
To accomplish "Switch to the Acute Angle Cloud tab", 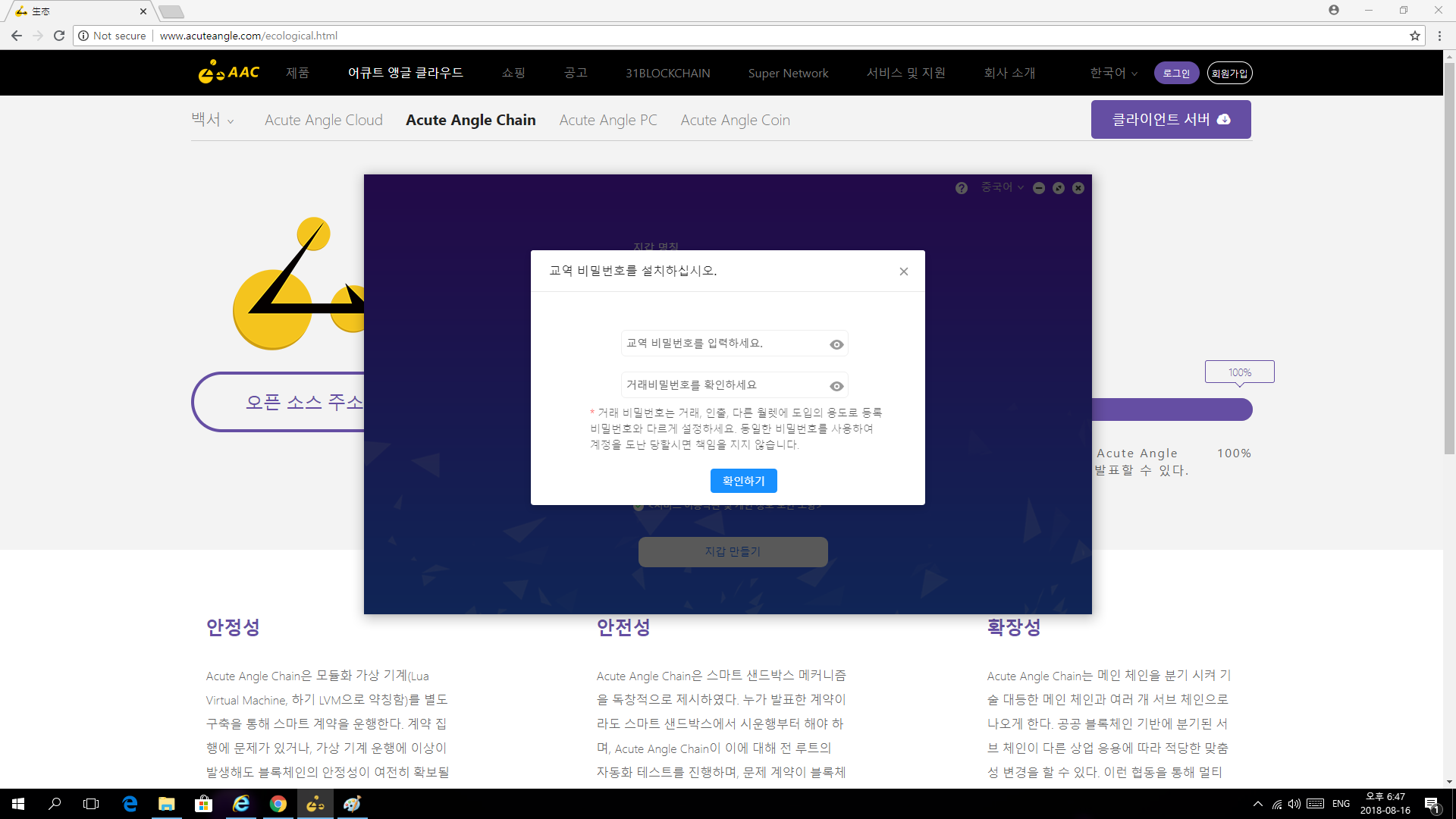I will [323, 120].
